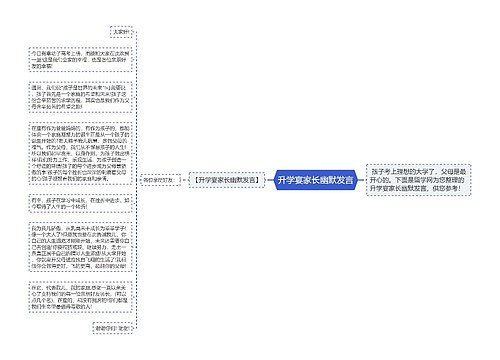This screenshot has height=360, width=500.
Task: Select the paragraph node mentioning 莘莘学子
Action: [x=80, y=247]
